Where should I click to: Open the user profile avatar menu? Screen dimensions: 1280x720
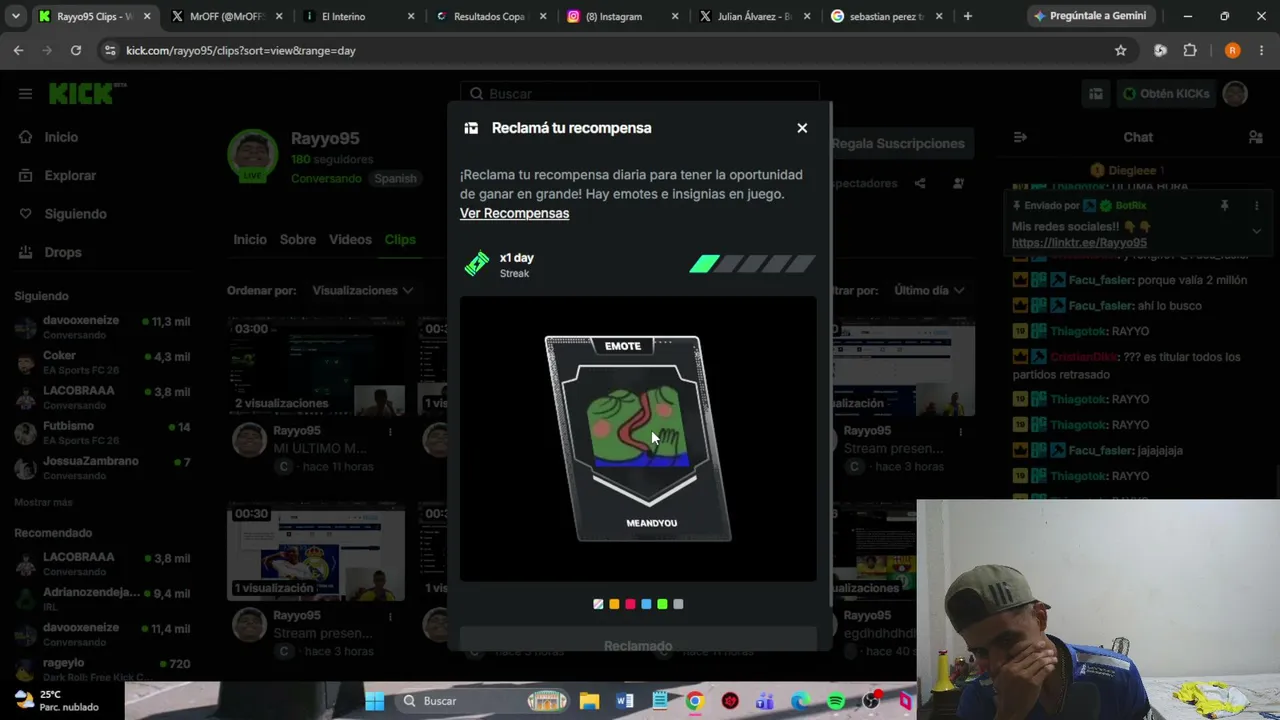pyautogui.click(x=1235, y=94)
